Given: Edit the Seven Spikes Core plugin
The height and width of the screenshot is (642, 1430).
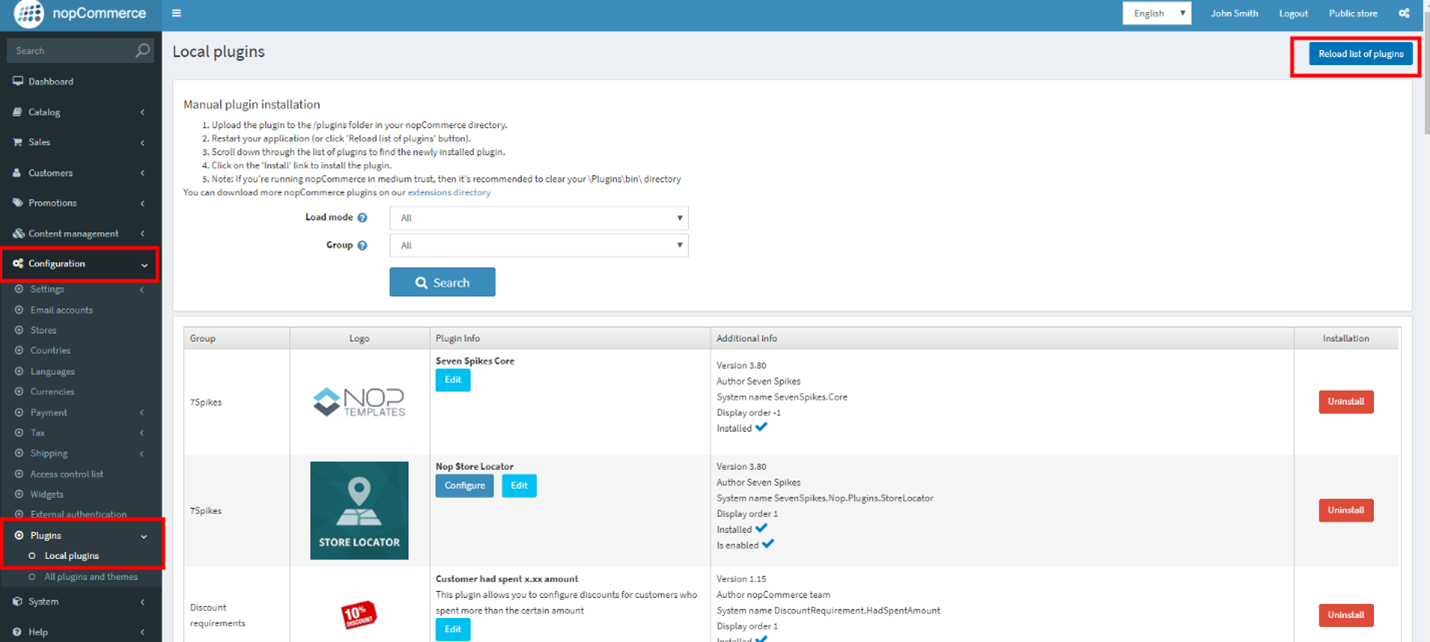Looking at the screenshot, I should [x=452, y=380].
